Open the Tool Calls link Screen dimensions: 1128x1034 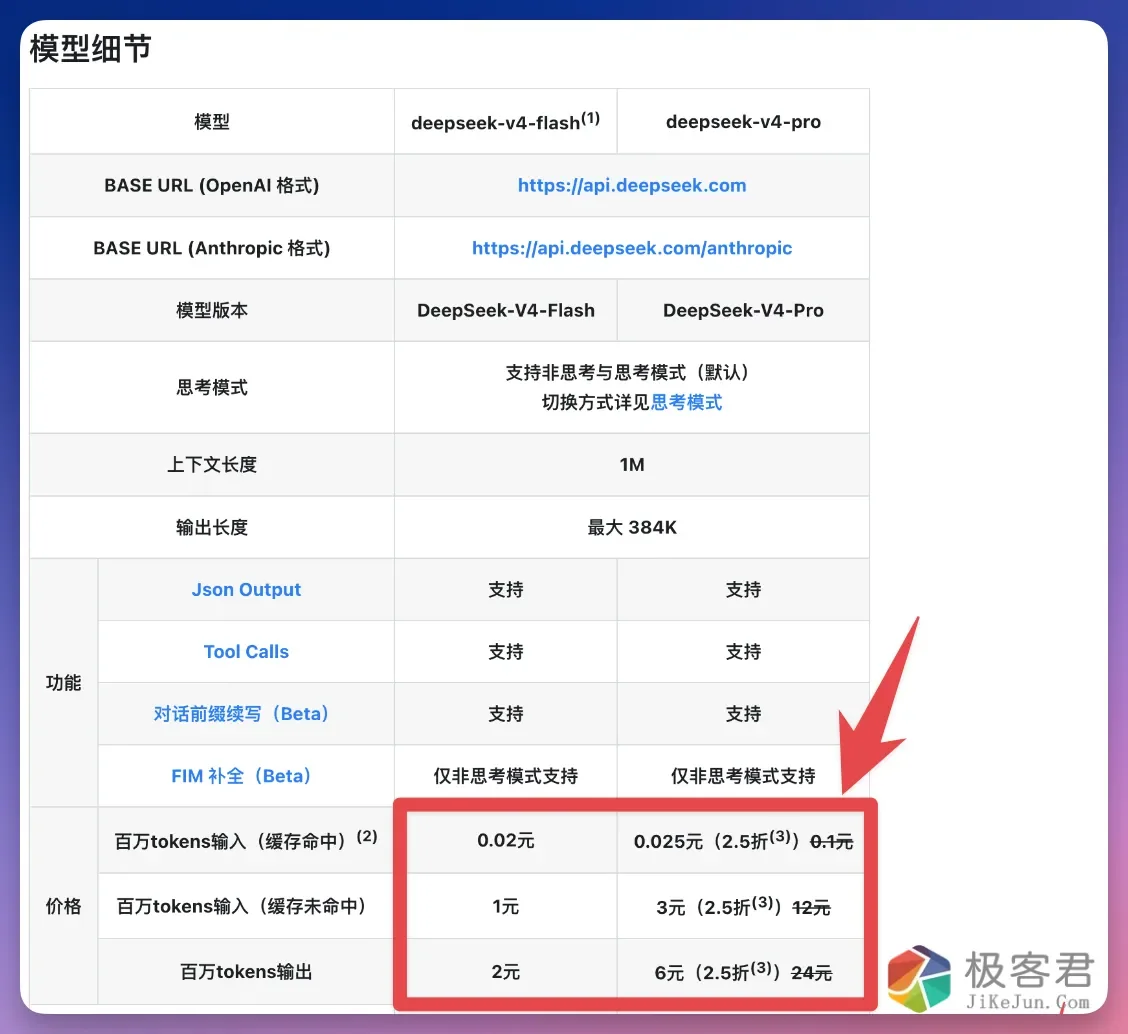click(246, 652)
